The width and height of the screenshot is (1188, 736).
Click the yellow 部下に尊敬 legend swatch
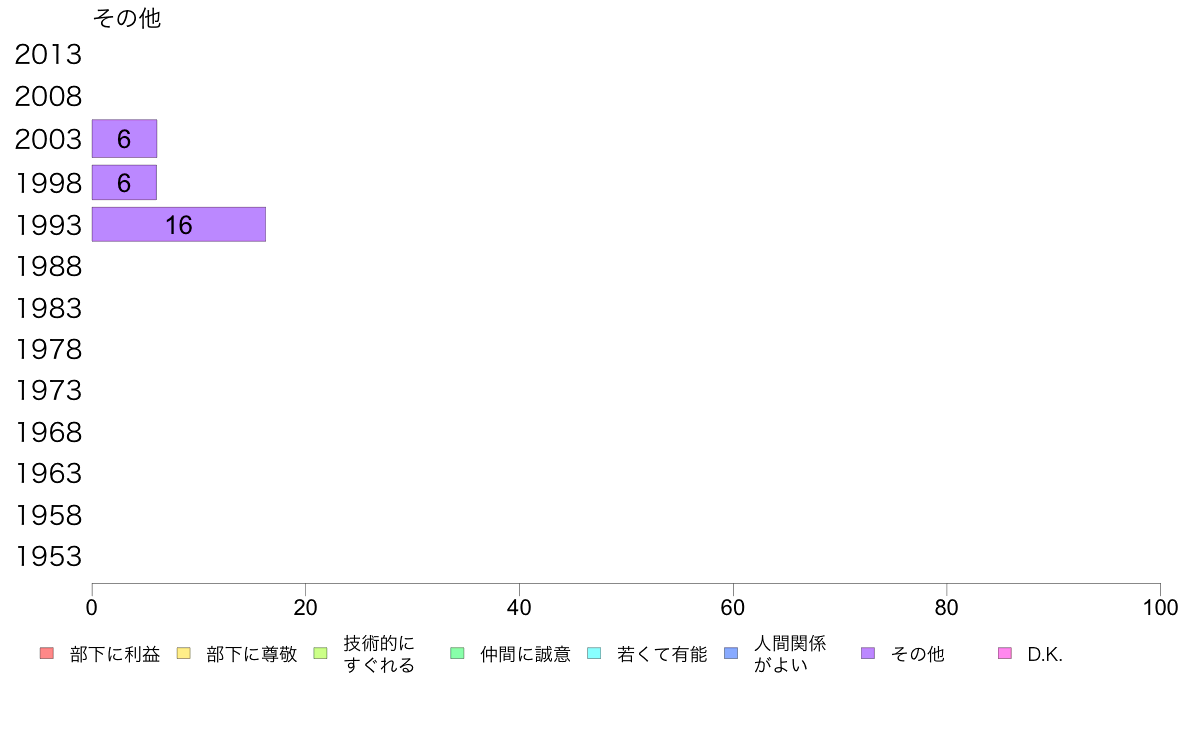183,653
